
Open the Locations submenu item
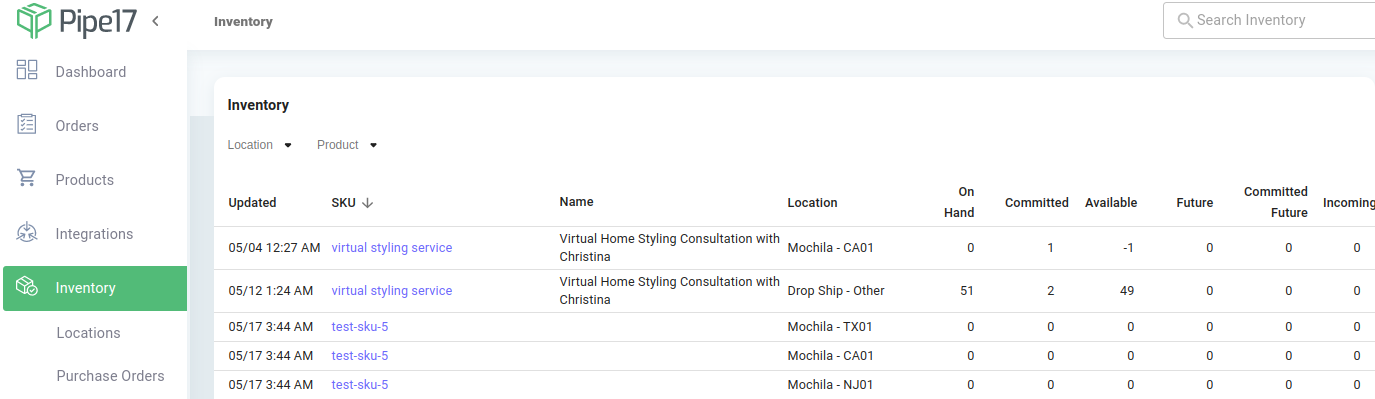click(89, 333)
